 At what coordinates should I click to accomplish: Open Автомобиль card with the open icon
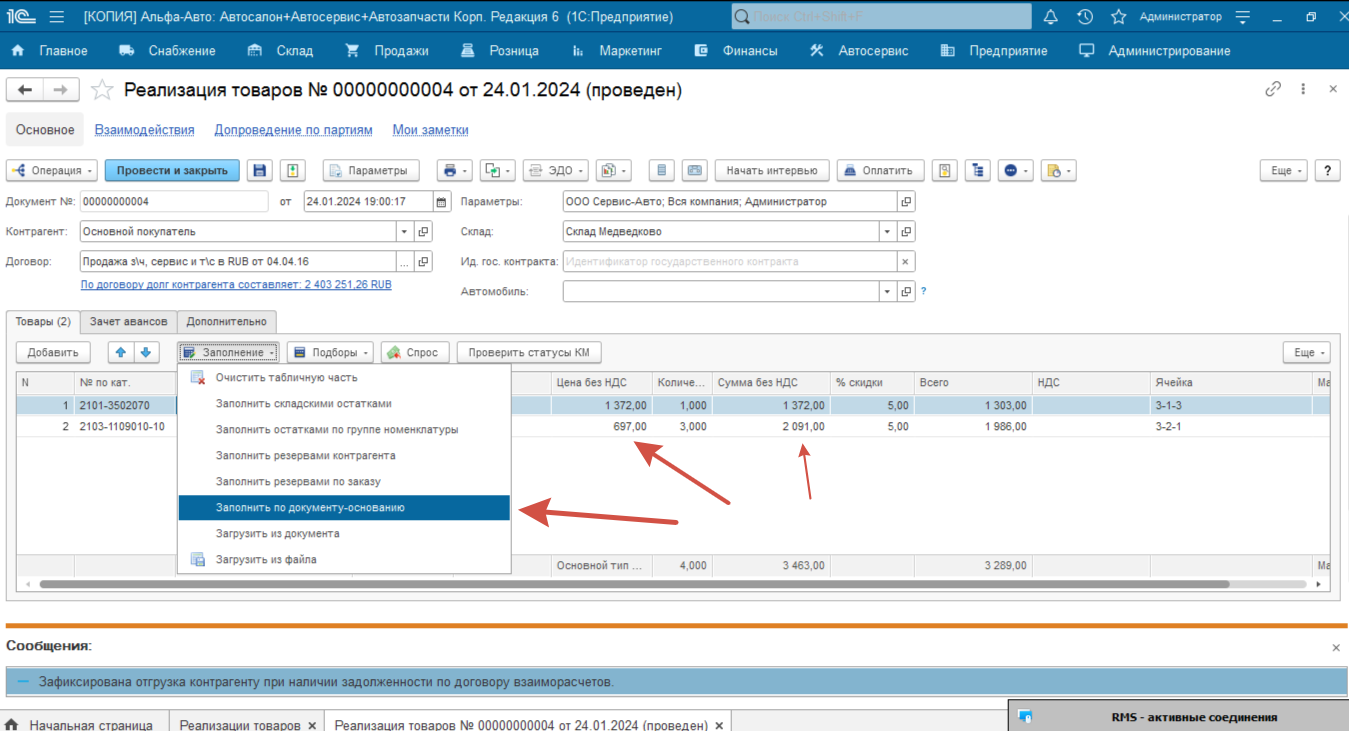pyautogui.click(x=906, y=292)
